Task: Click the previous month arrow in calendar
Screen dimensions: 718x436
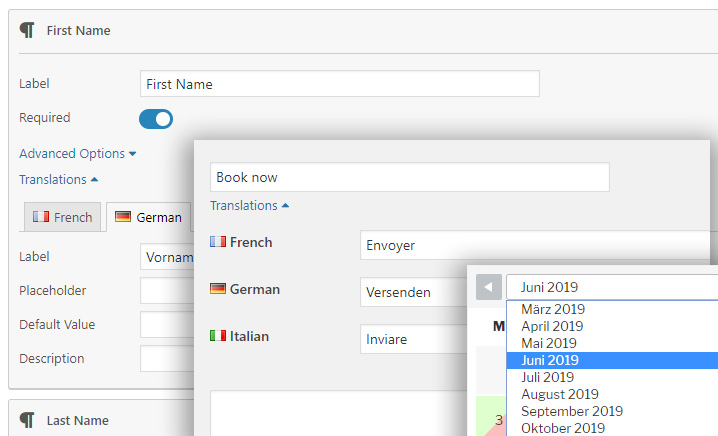Action: click(x=488, y=287)
